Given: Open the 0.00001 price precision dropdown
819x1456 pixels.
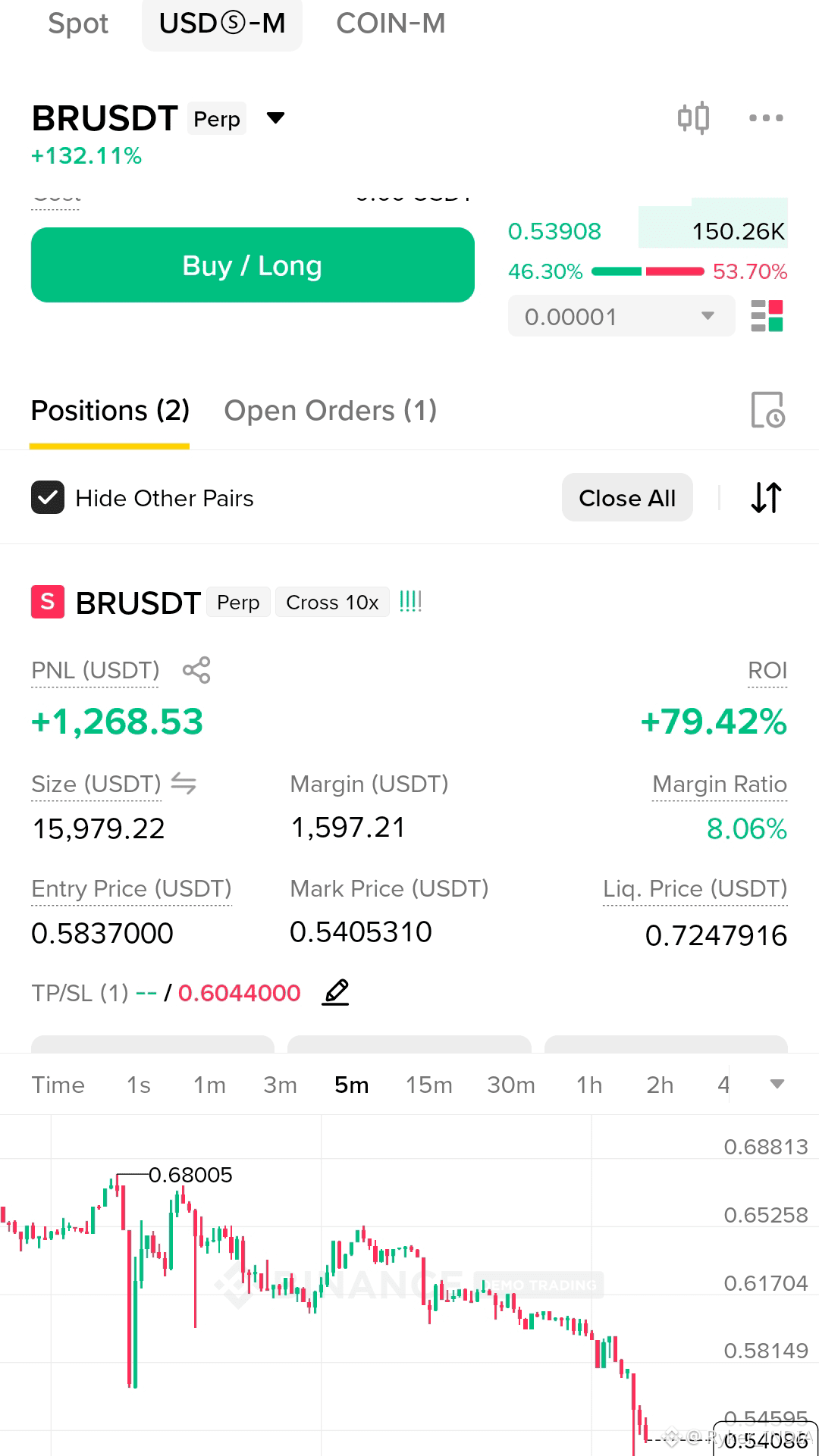Looking at the screenshot, I should [621, 316].
